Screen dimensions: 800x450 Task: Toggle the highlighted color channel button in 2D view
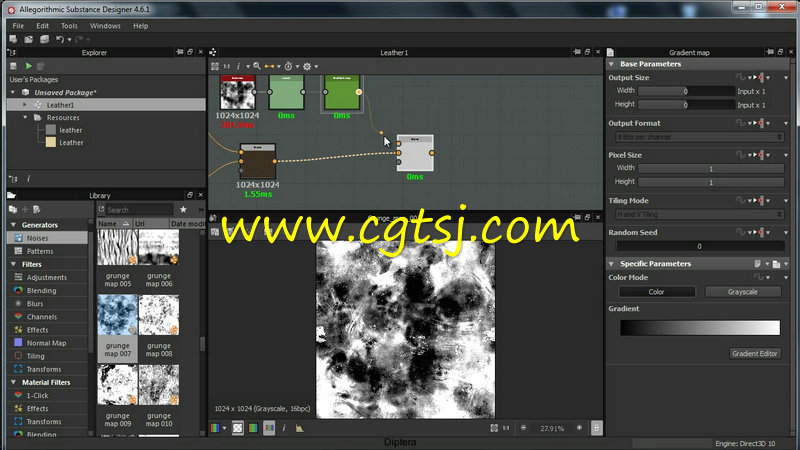(269, 428)
